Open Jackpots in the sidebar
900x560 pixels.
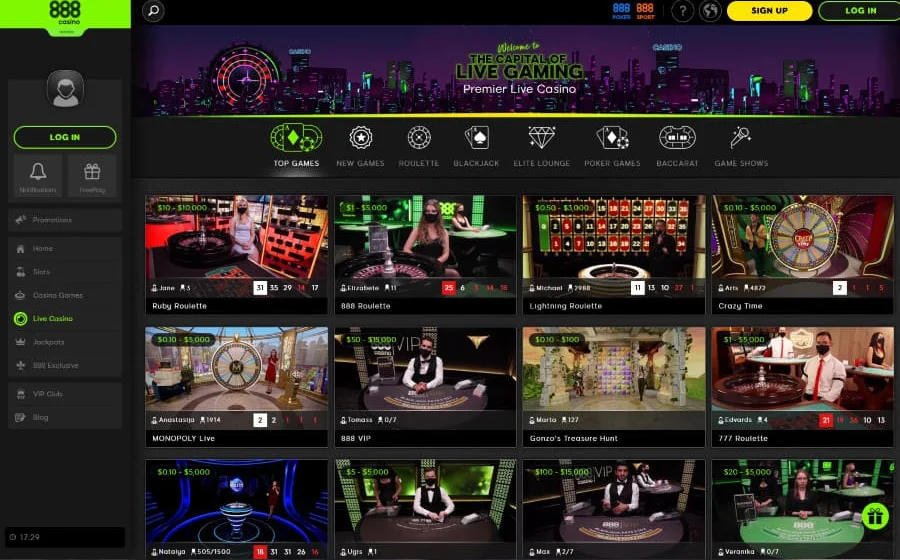click(65, 342)
